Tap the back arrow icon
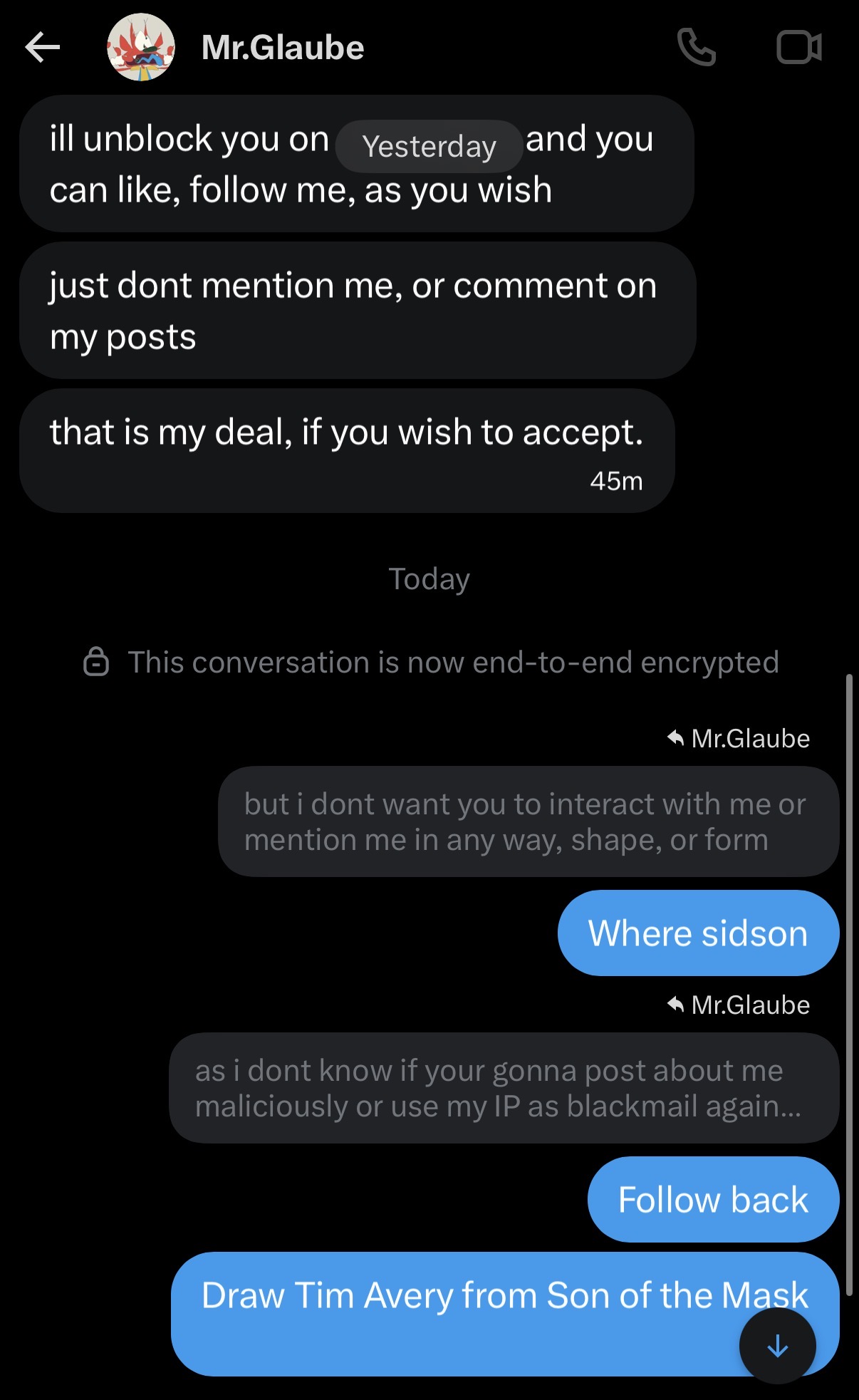 click(x=43, y=48)
